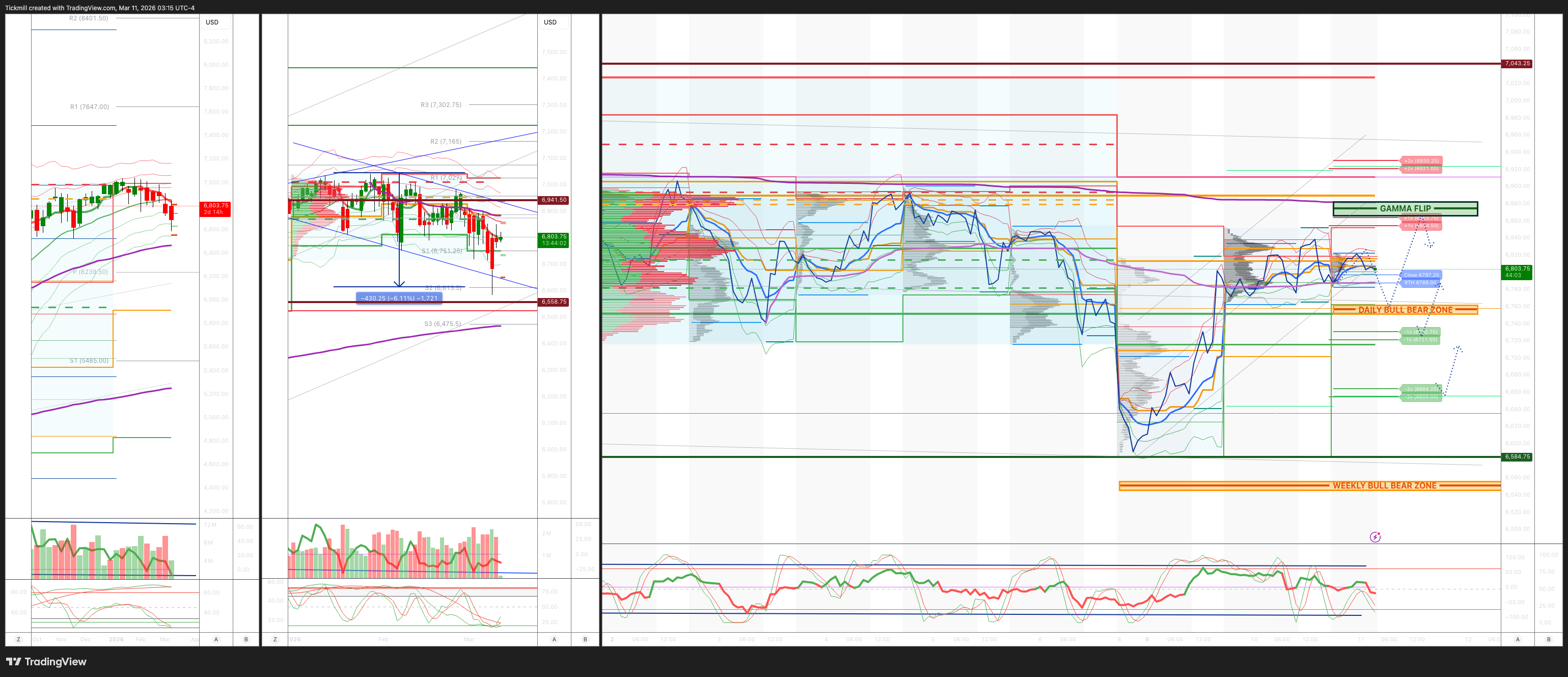The image size is (1568, 677).
Task: Click the Z button on left chart
Action: coord(18,639)
